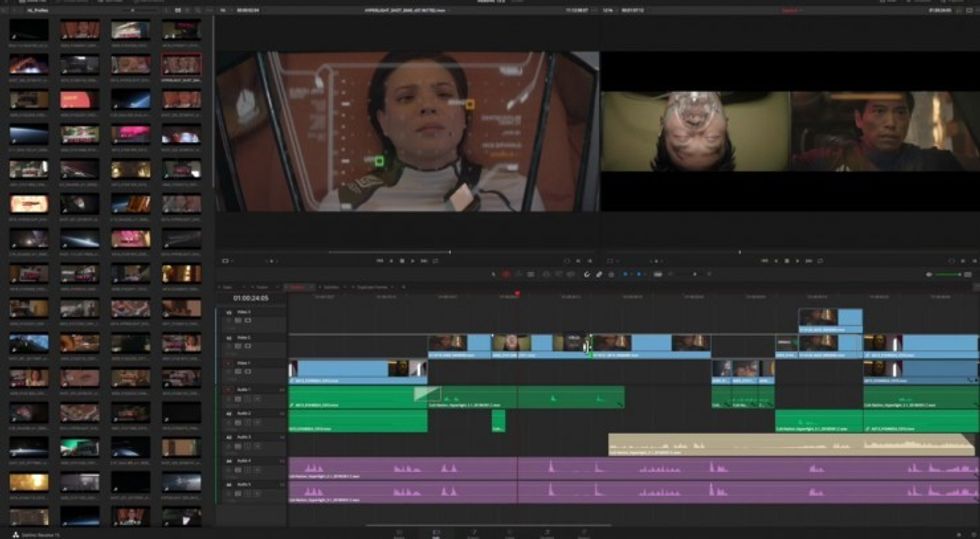
Task: Switch to the Edit page
Action: coord(436,533)
